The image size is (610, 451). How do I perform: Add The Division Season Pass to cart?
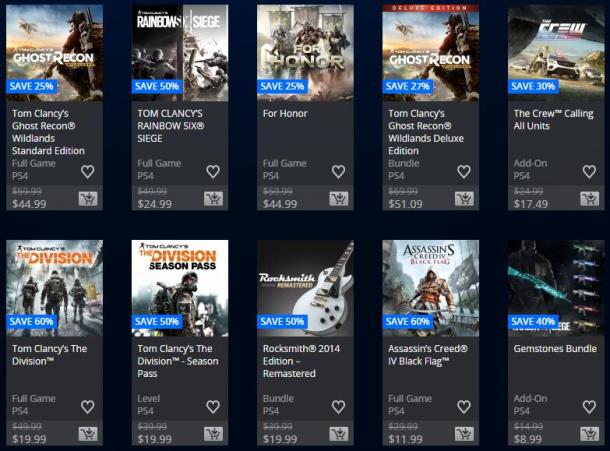click(x=214, y=434)
